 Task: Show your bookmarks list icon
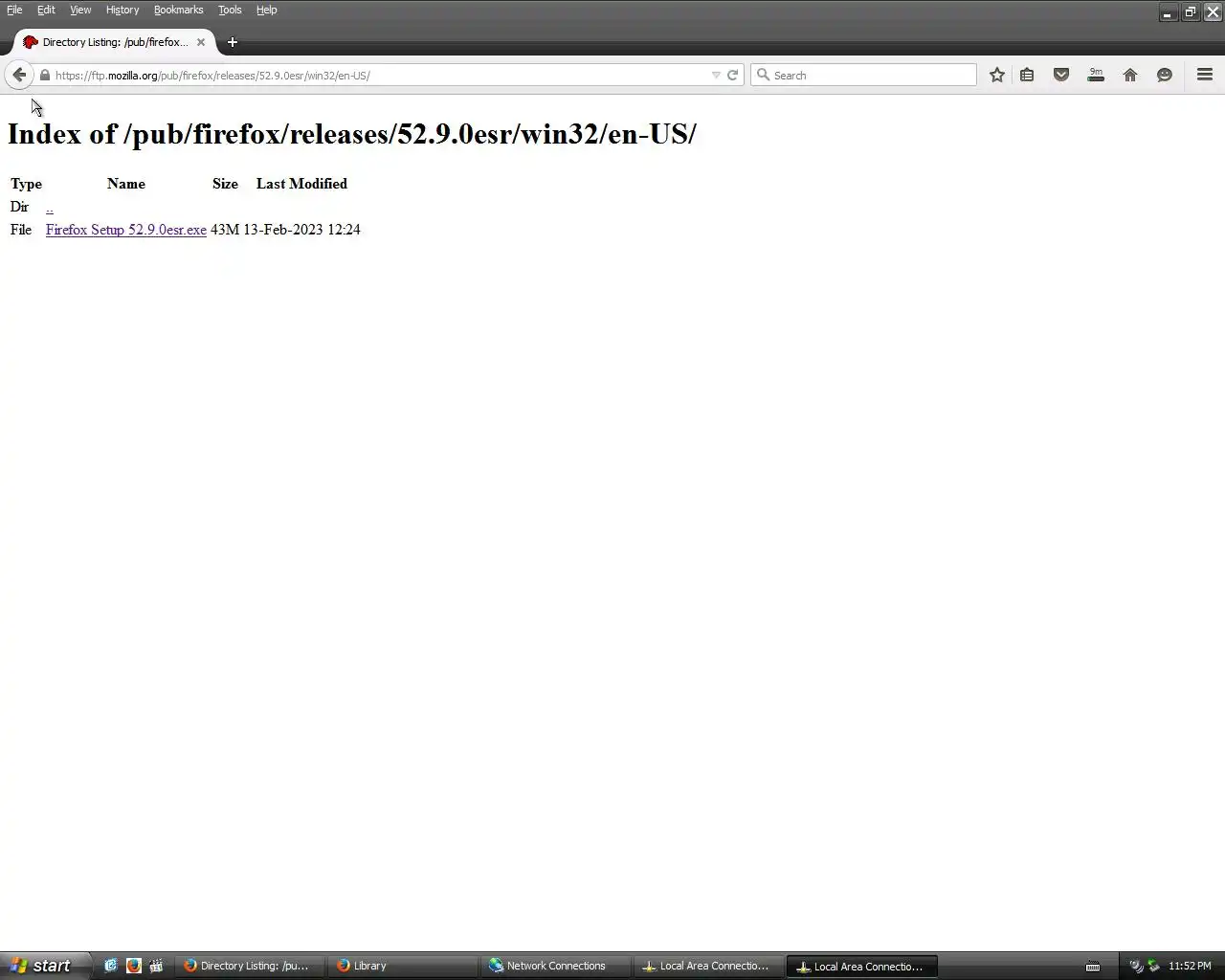(1027, 75)
